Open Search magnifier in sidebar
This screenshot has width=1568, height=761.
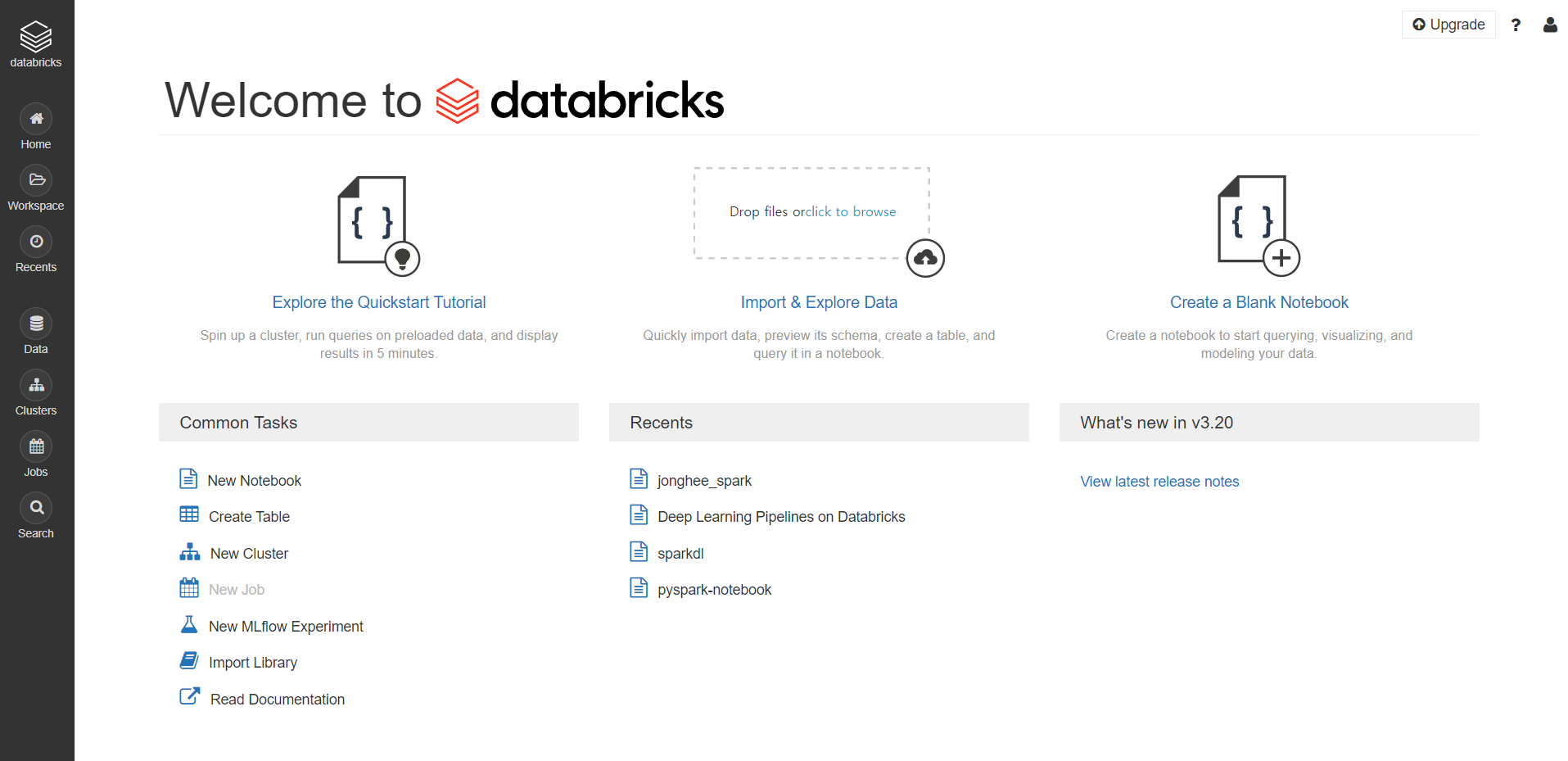(36, 508)
